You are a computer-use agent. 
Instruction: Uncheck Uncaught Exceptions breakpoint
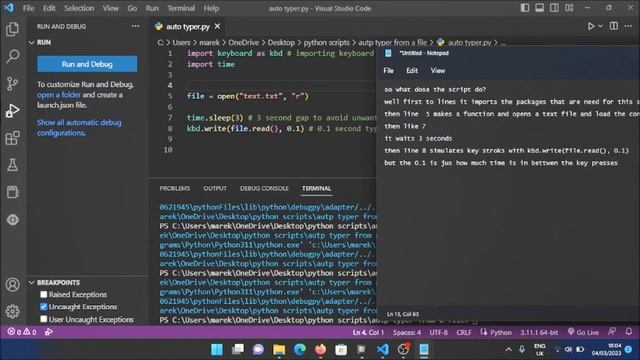(44, 307)
